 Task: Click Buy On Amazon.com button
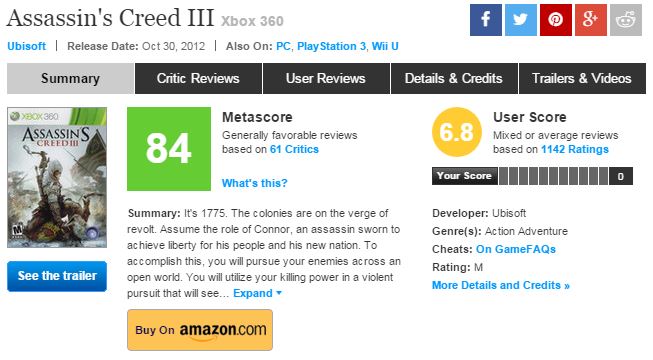coord(200,330)
